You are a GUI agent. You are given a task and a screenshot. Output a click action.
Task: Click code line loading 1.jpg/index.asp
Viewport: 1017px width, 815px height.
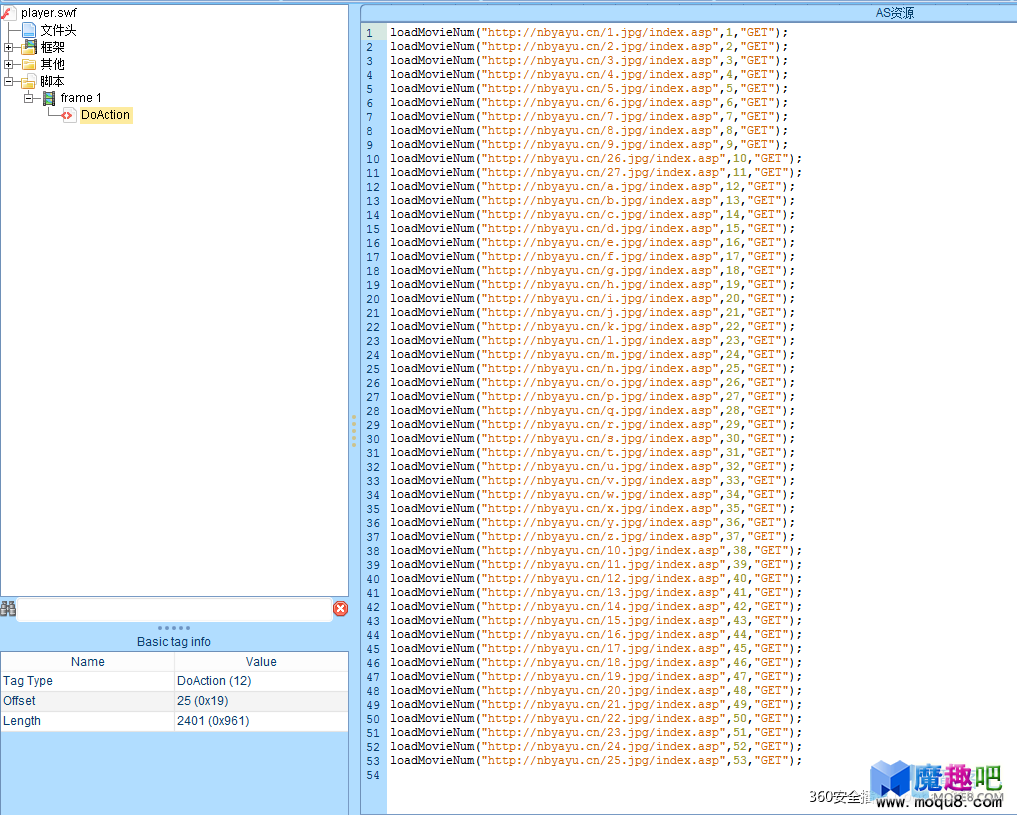click(x=589, y=32)
